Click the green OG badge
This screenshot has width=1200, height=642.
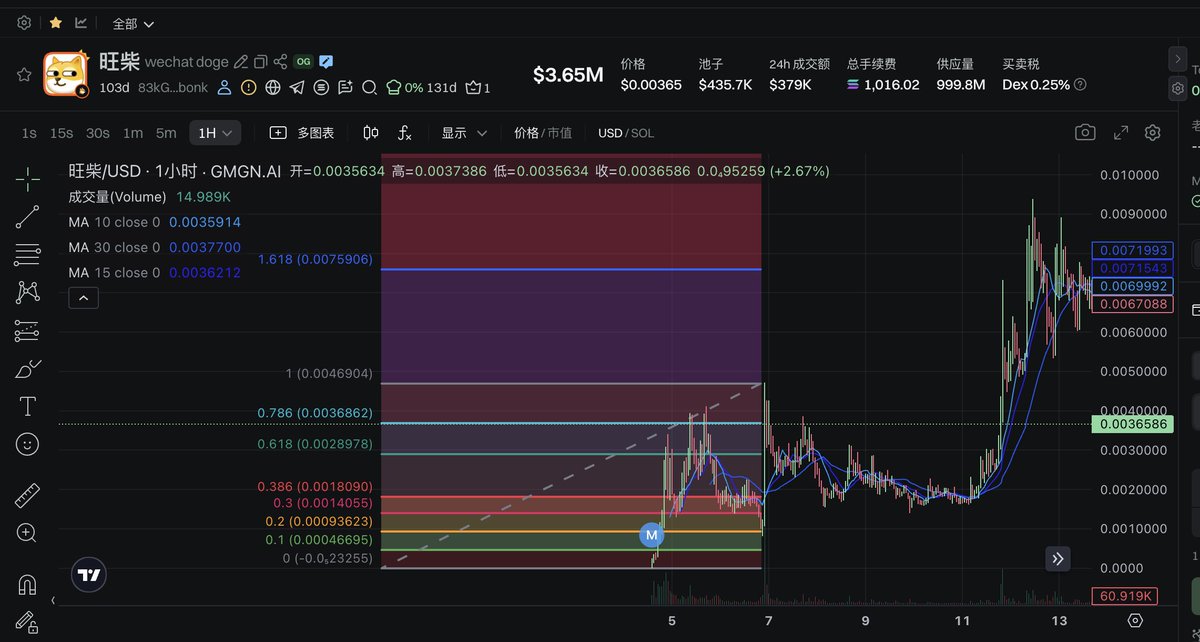[x=303, y=62]
